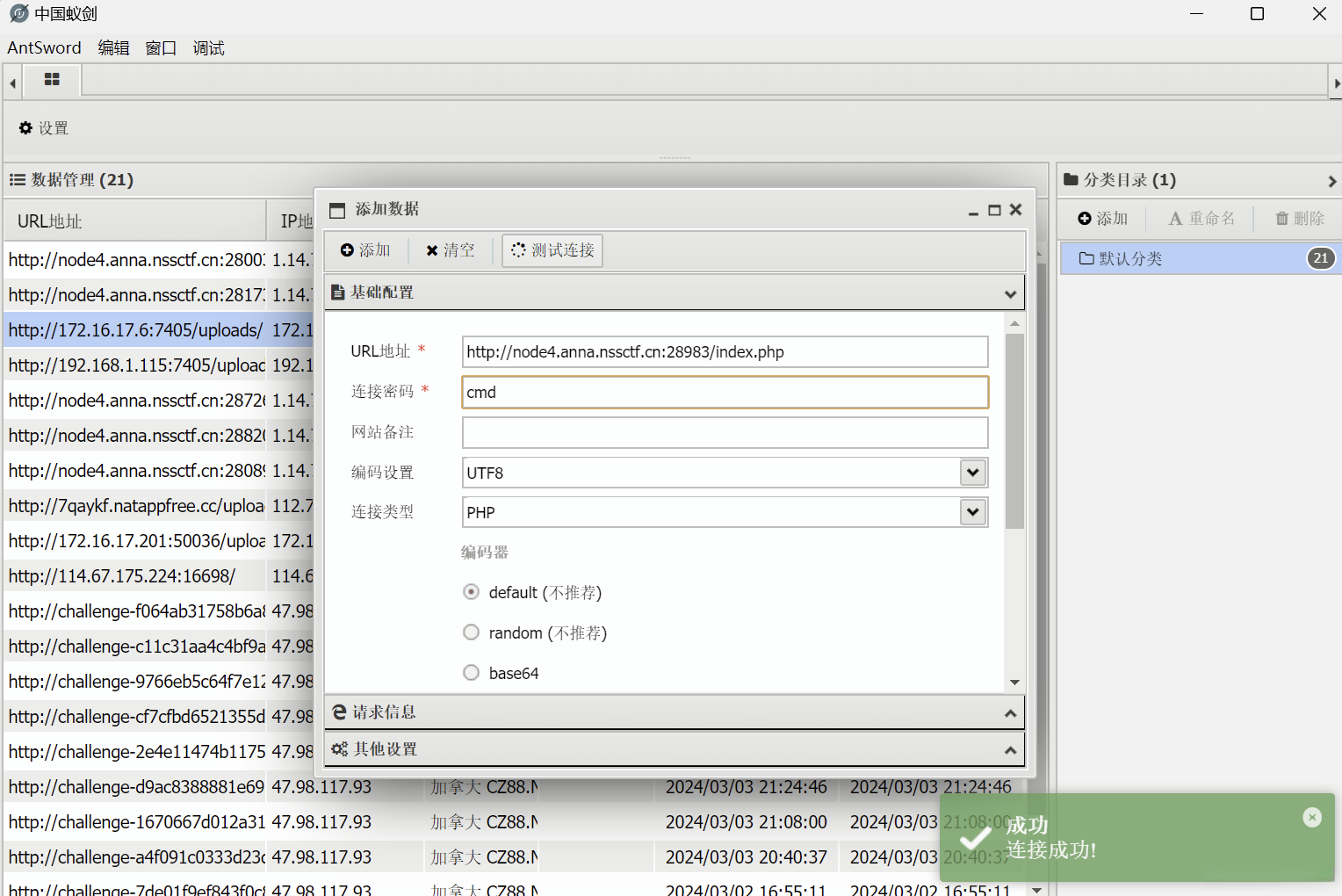Select the default encoder radio button
This screenshot has height=896, width=1342.
pos(472,592)
